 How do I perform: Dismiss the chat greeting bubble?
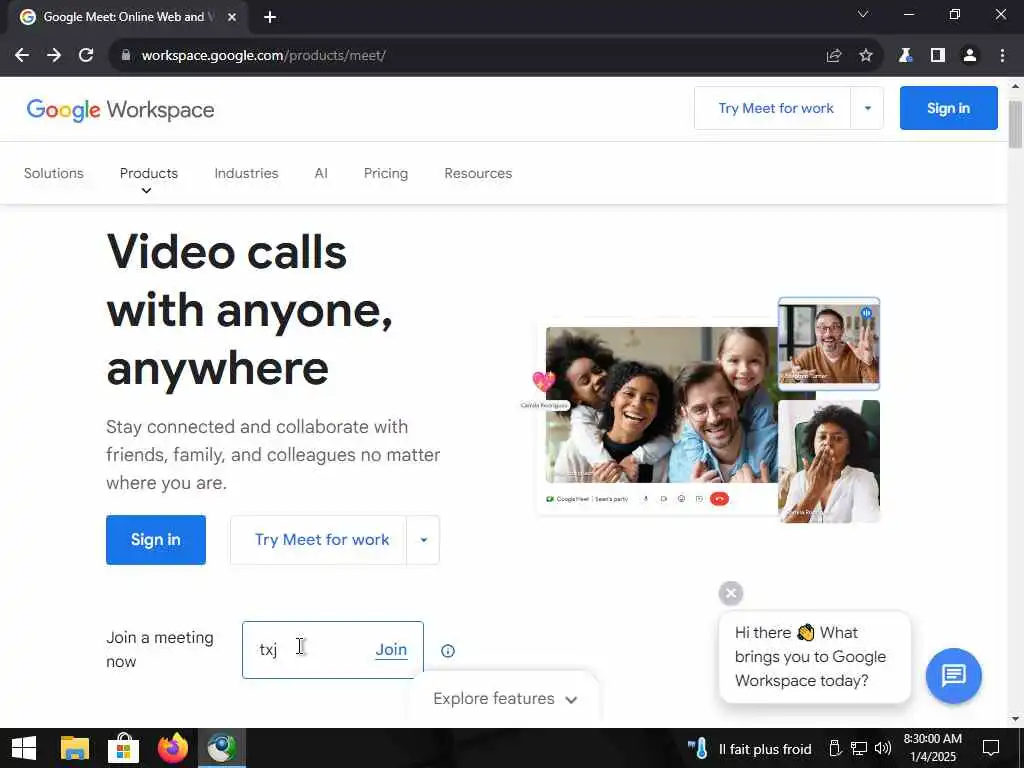tap(731, 593)
